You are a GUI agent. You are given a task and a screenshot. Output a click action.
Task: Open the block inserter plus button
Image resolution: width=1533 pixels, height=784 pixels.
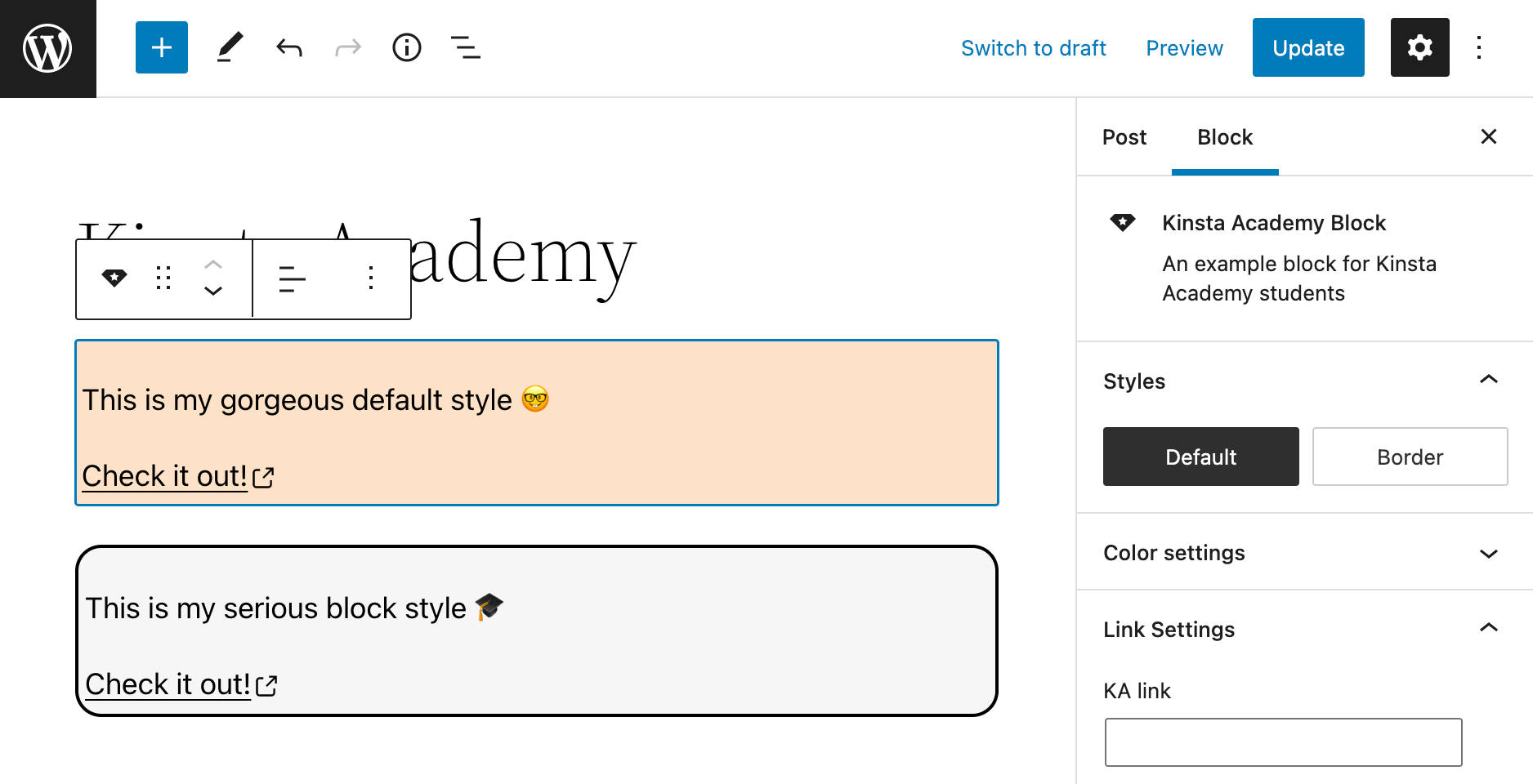pyautogui.click(x=162, y=47)
